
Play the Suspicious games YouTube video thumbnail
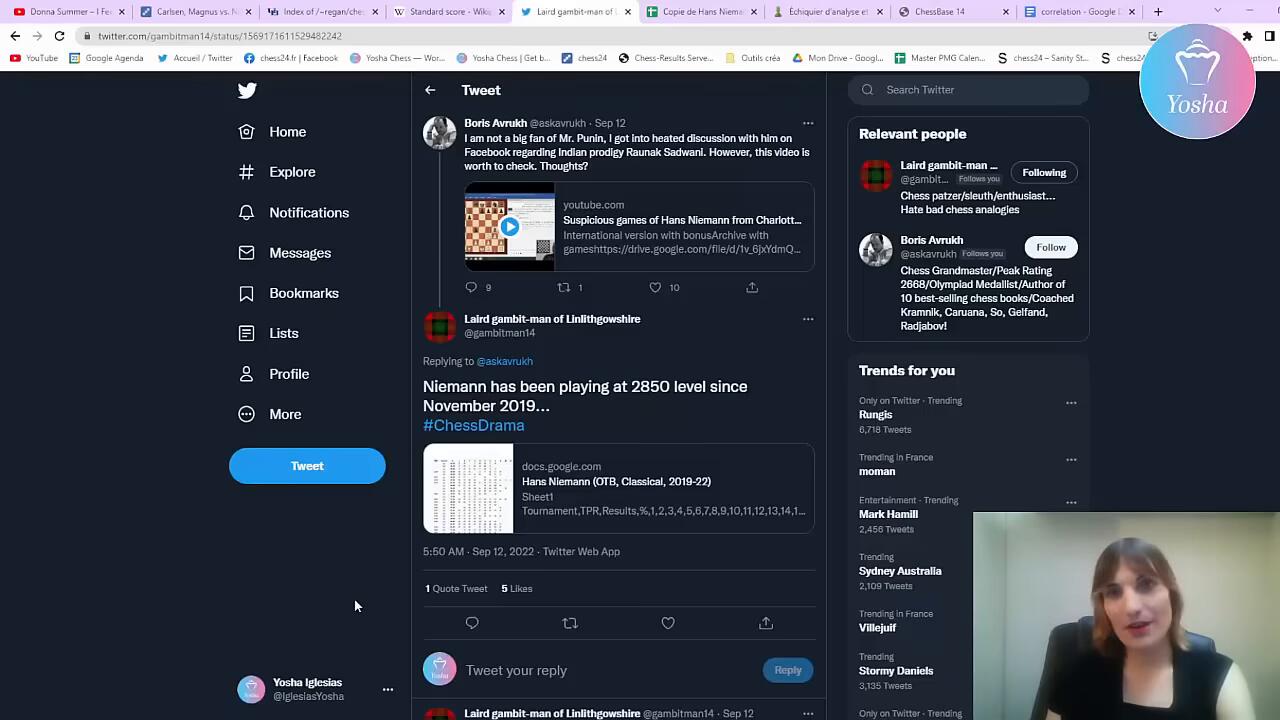click(x=509, y=227)
